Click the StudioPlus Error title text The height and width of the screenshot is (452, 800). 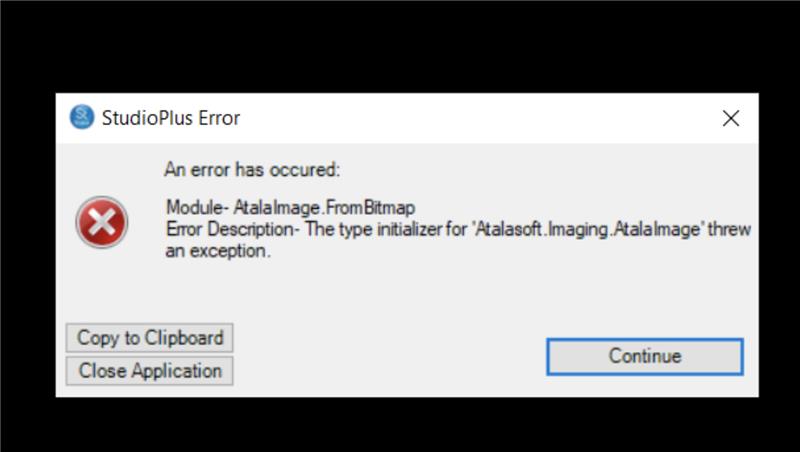pos(171,118)
